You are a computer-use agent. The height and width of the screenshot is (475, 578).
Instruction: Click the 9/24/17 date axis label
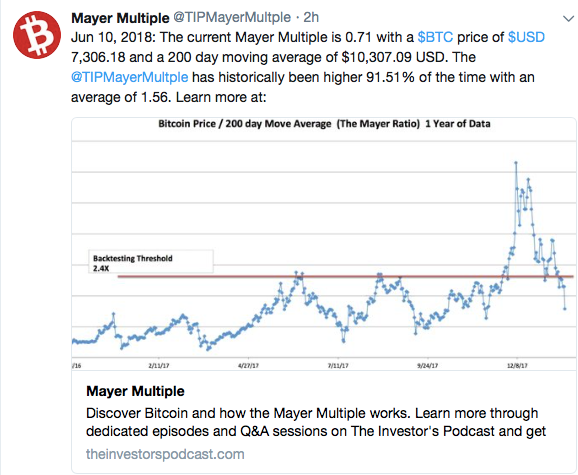[428, 366]
